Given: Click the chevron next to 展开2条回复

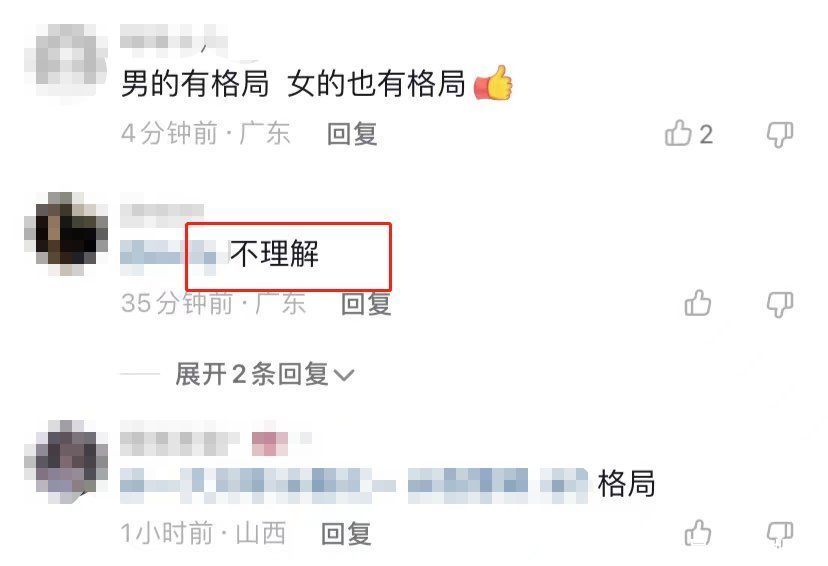Looking at the screenshot, I should 344,375.
